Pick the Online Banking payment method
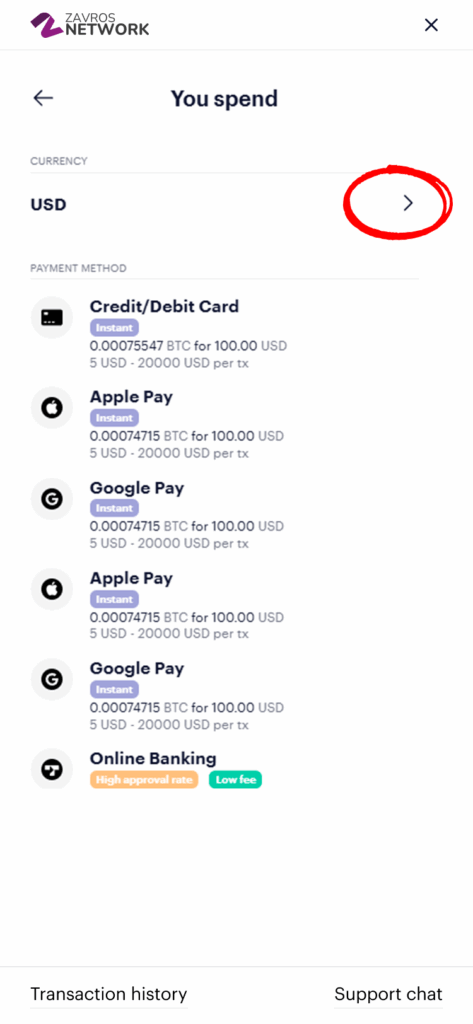This screenshot has width=473, height=1024. point(224,769)
